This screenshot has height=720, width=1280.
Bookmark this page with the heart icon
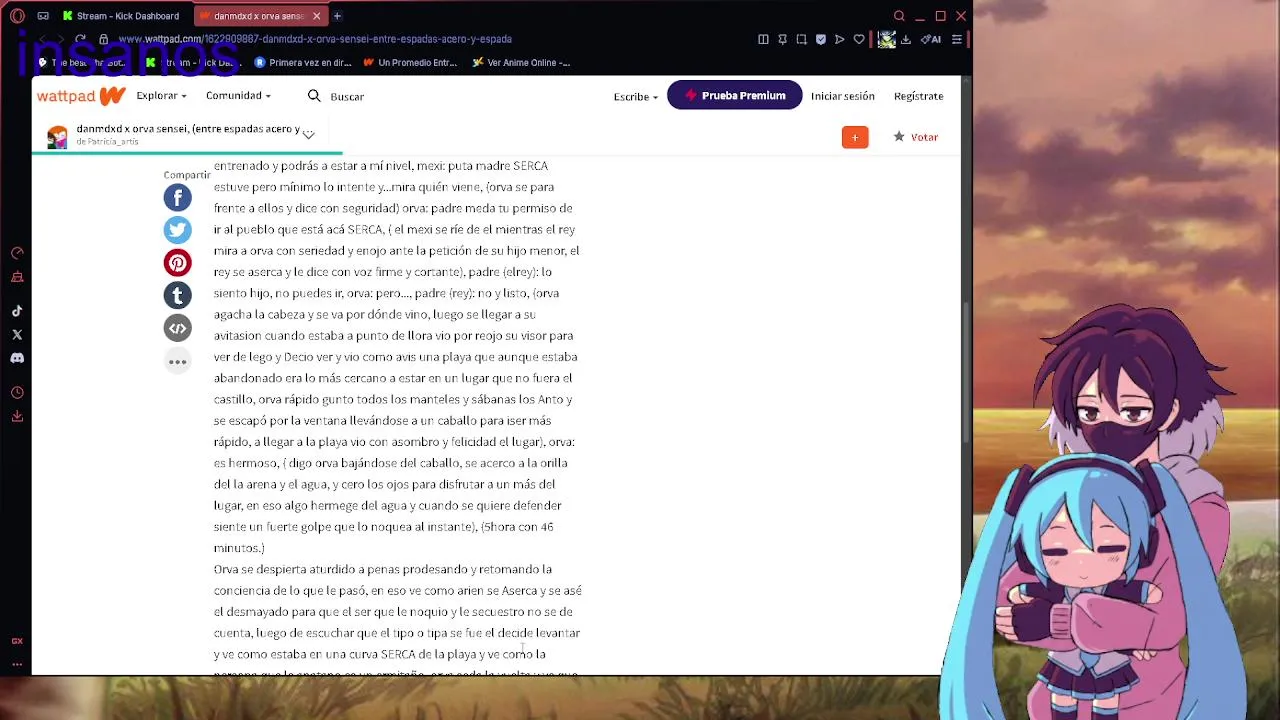tap(859, 39)
